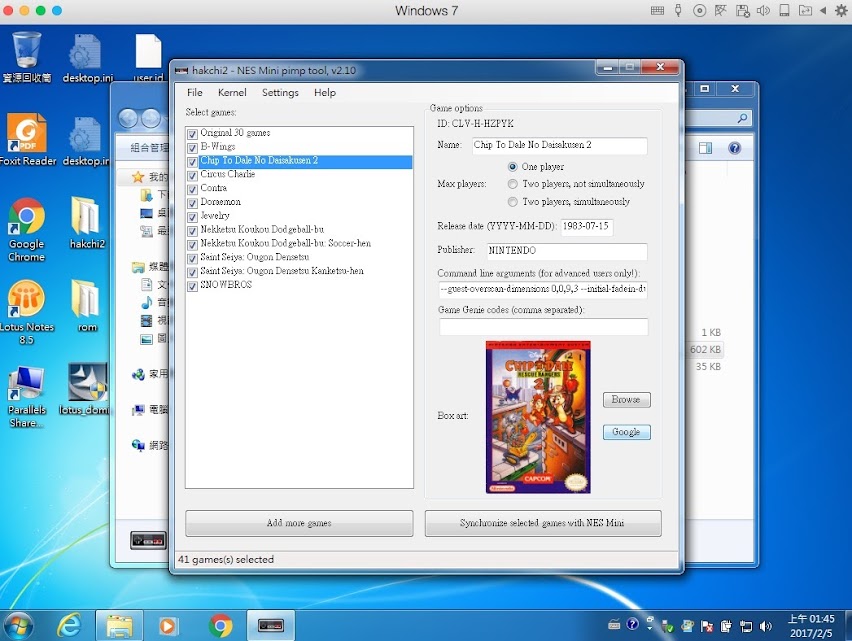The width and height of the screenshot is (852, 641).
Task: Uncheck the Circus Charlie checkbox
Action: pyautogui.click(x=192, y=175)
